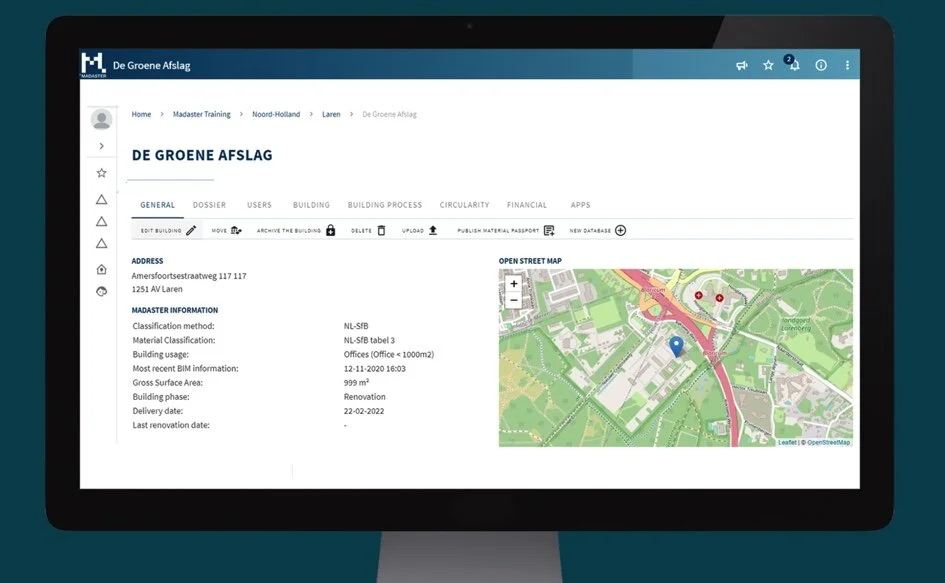
Task: Open the building house icon in sidebar
Action: [101, 269]
